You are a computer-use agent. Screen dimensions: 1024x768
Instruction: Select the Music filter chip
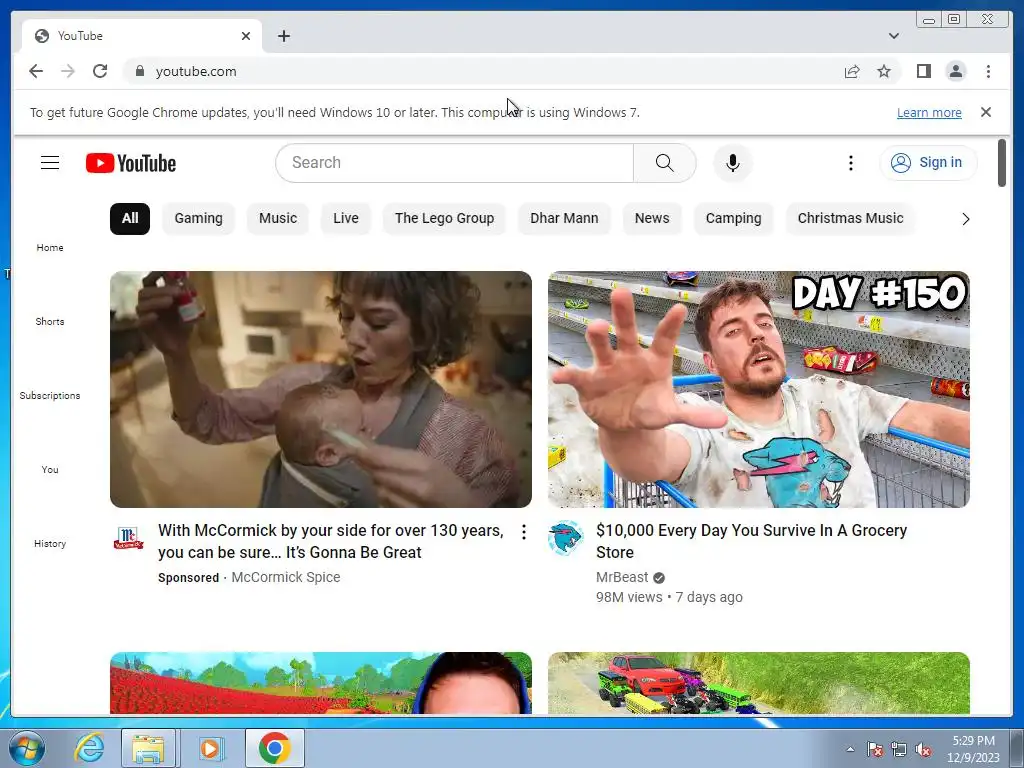[278, 218]
